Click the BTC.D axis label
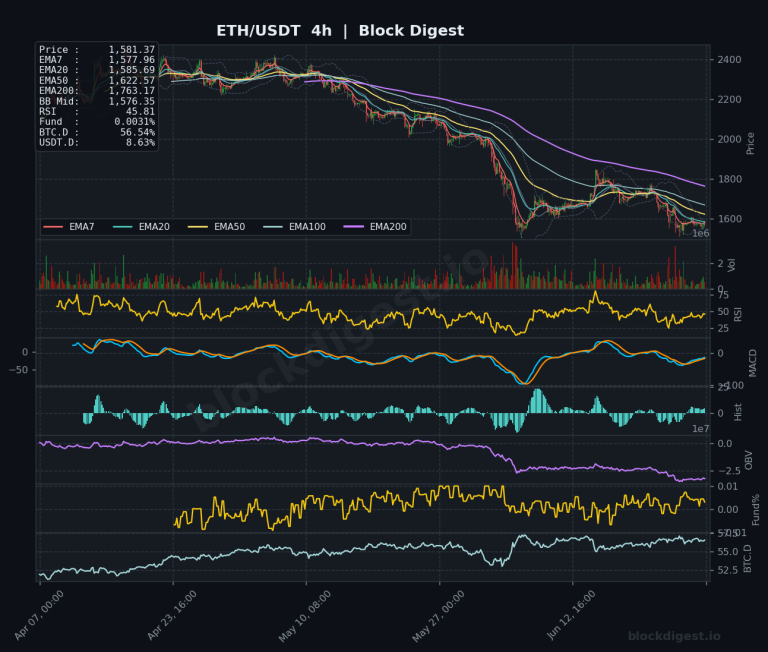This screenshot has height=652, width=768. pyautogui.click(x=747, y=558)
